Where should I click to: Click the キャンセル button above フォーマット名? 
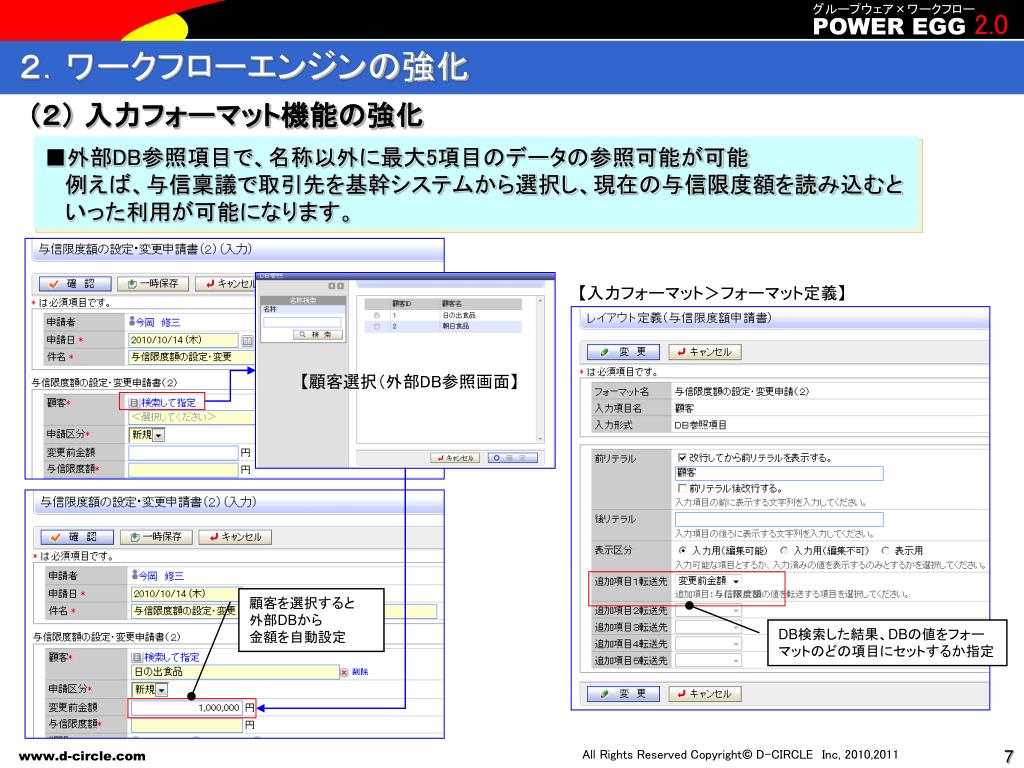point(705,352)
